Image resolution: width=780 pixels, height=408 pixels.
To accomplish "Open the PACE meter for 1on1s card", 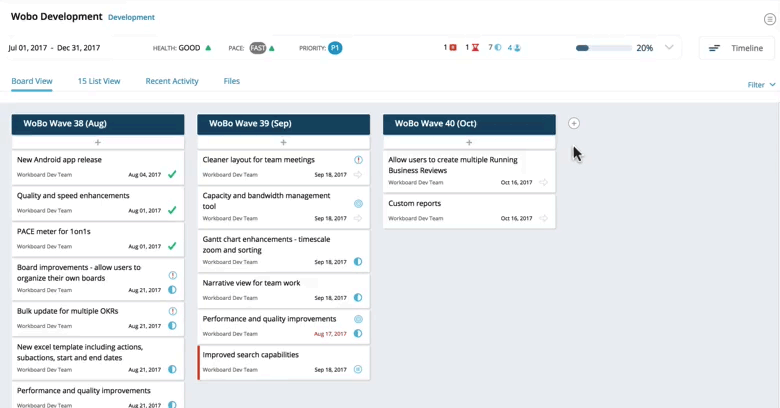I will (x=98, y=239).
